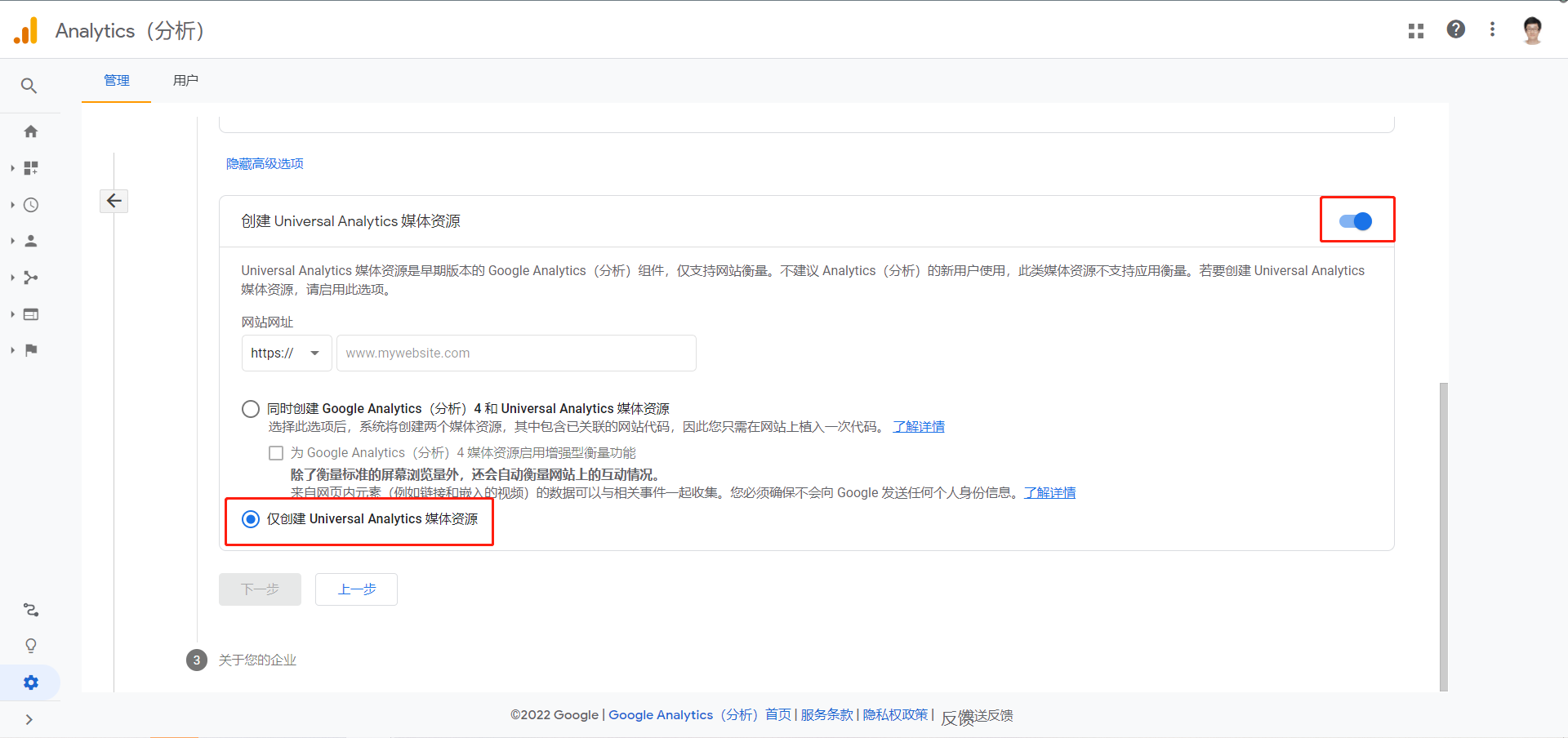Click the website URL input field
This screenshot has height=738, width=1568.
coord(516,353)
